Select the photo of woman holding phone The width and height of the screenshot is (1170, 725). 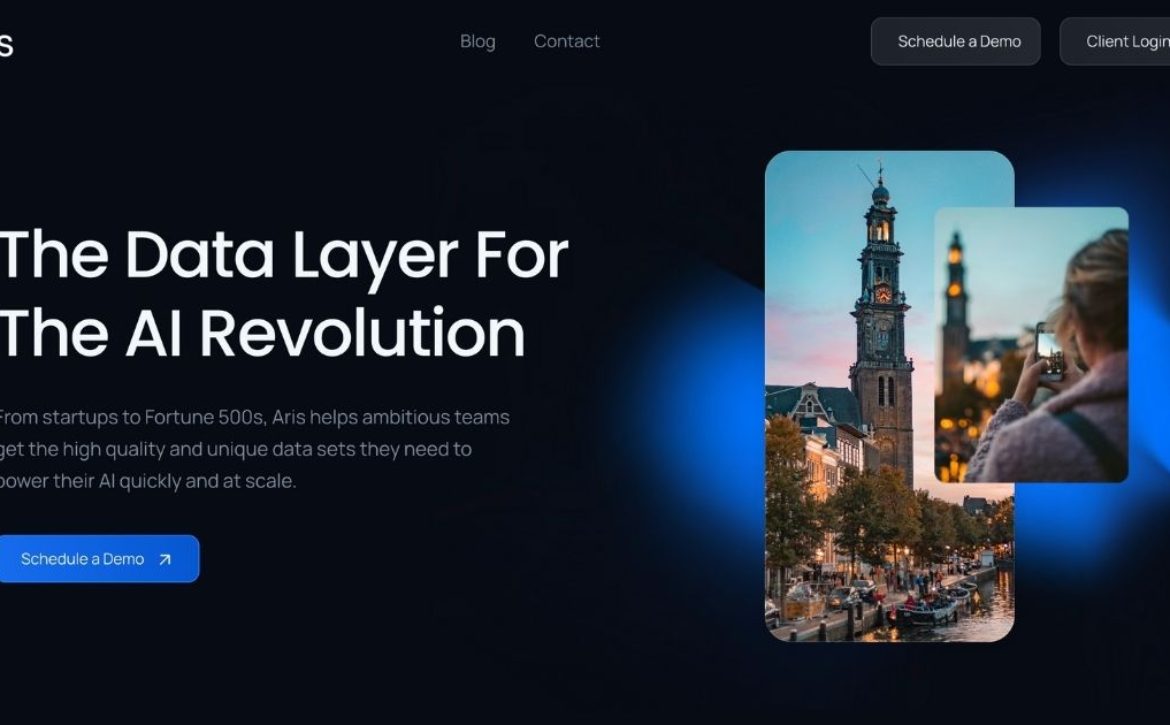tap(1031, 345)
